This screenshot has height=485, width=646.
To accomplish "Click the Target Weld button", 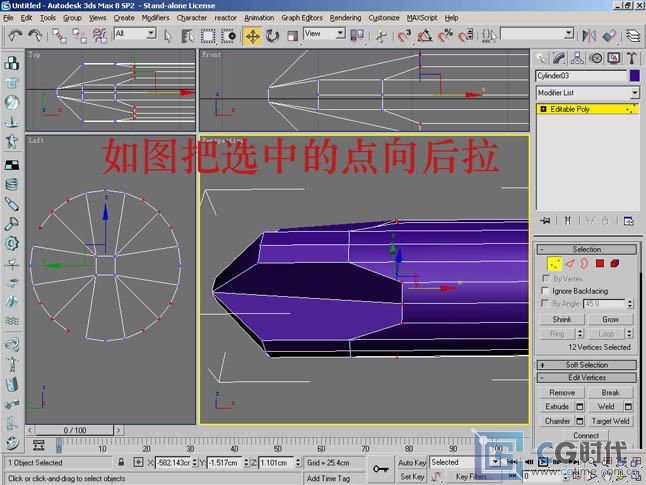I will (610, 421).
